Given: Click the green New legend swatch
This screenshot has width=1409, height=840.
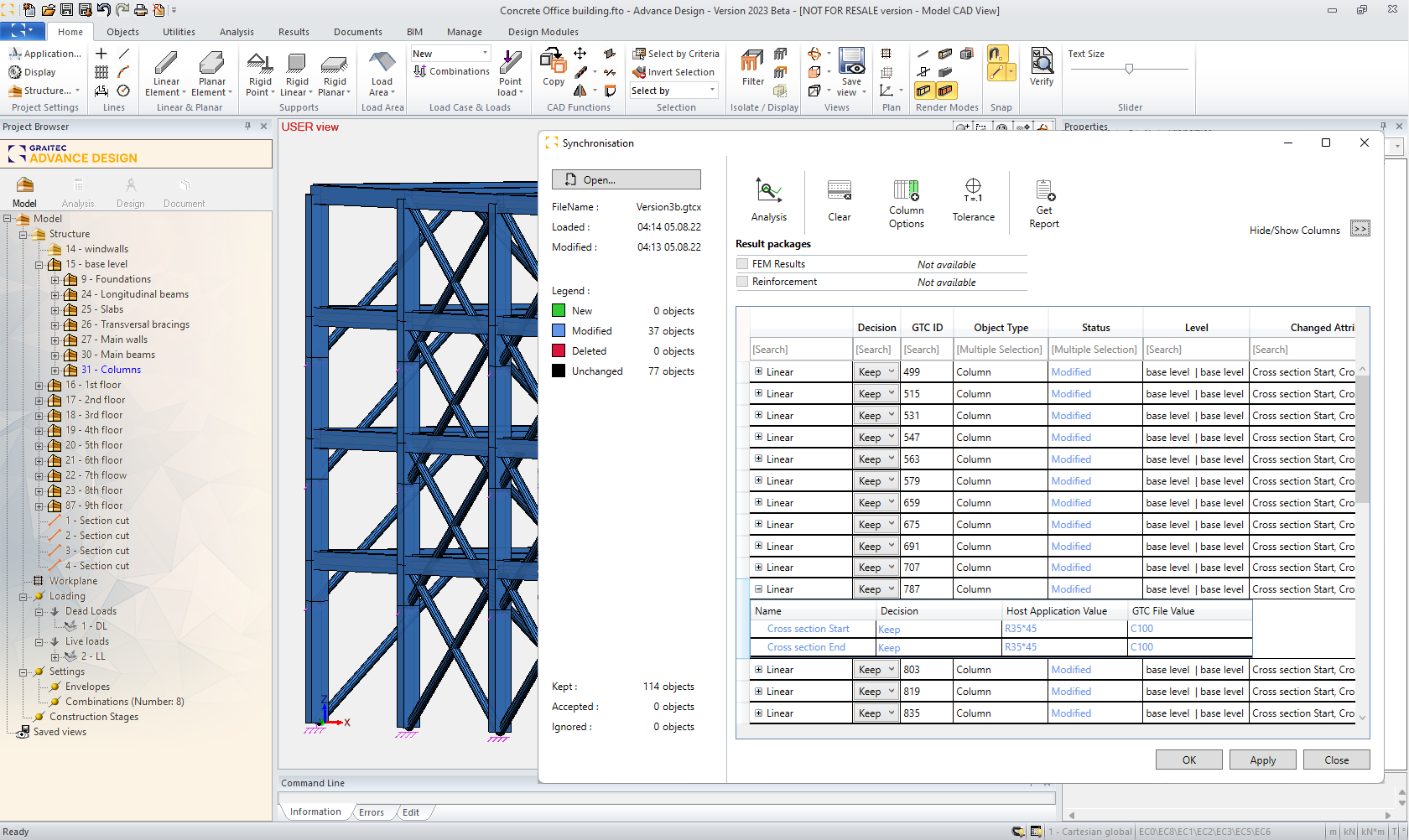Looking at the screenshot, I should tap(559, 310).
